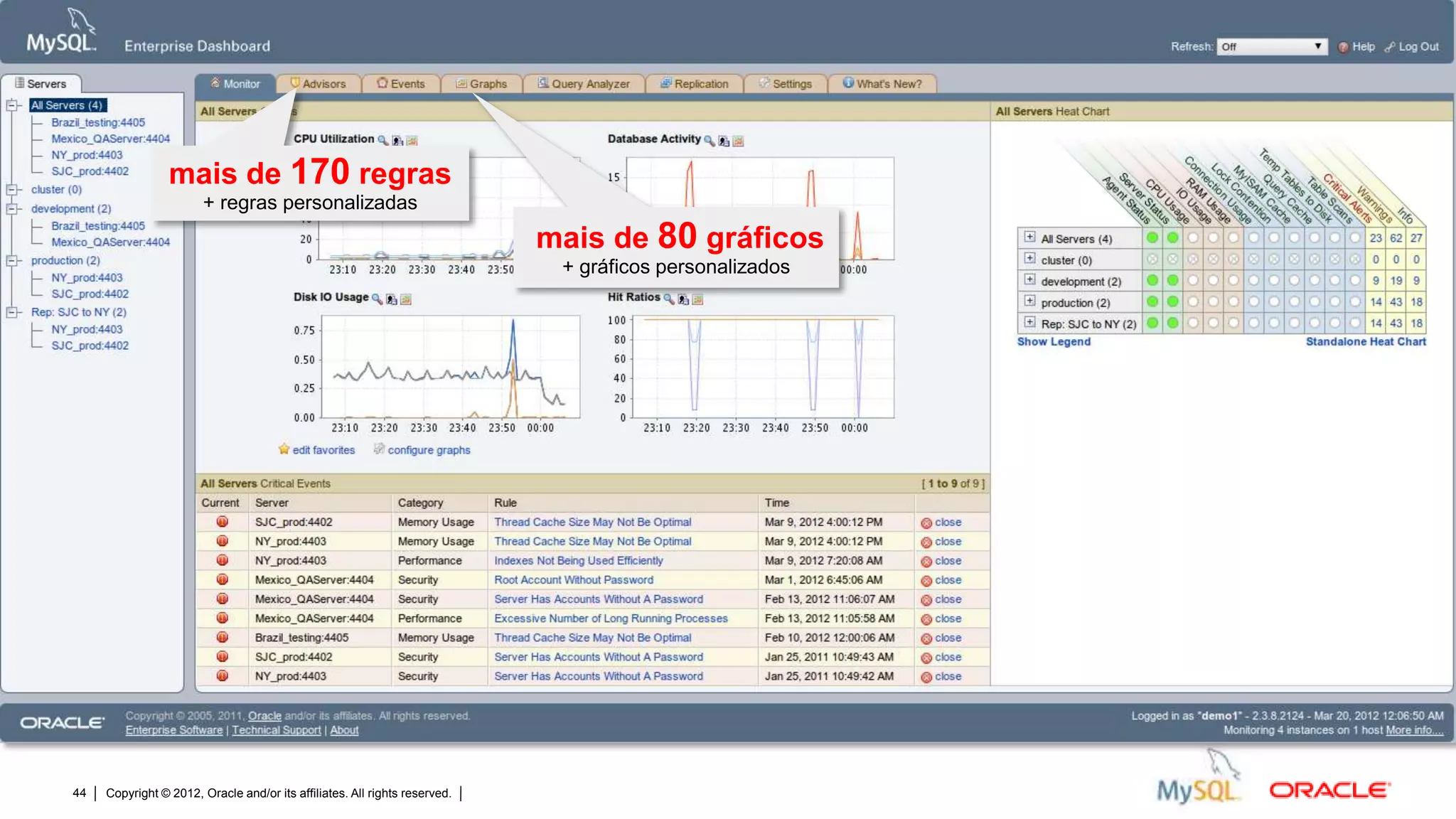Expand All Servers (4) row in heat chart

1029,237
